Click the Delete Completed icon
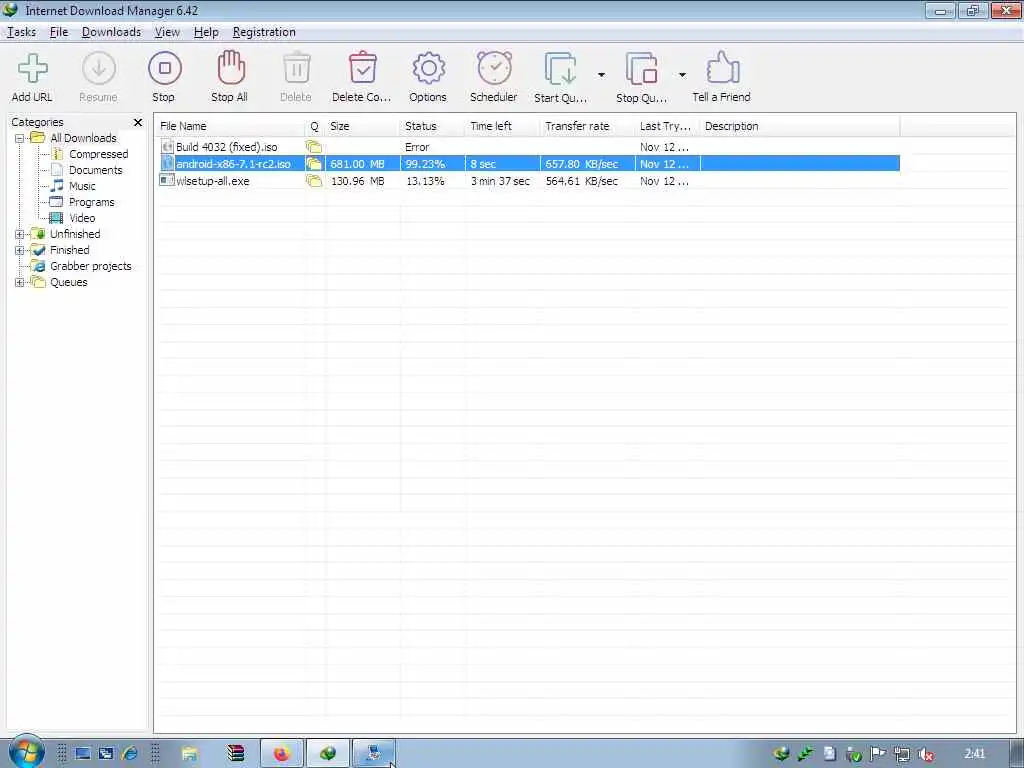The height and width of the screenshot is (768, 1024). click(x=362, y=68)
